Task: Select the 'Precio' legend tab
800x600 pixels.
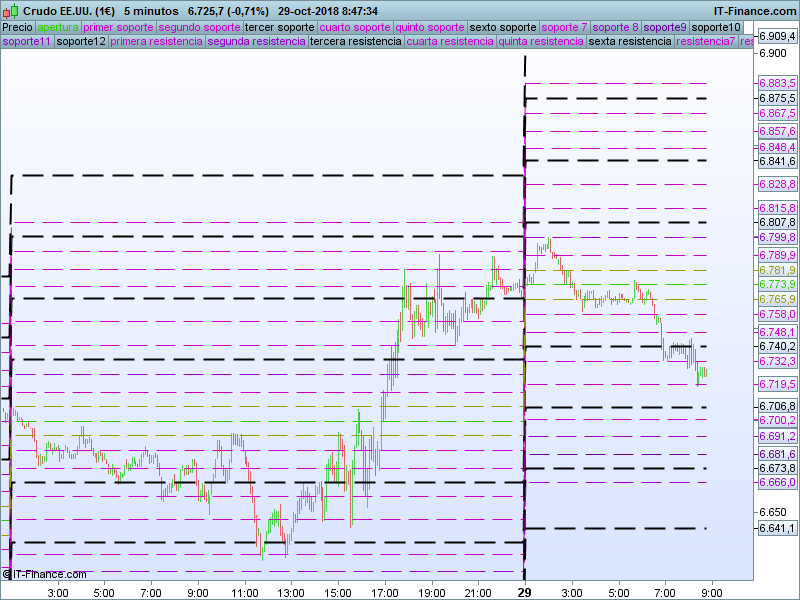Action: (17, 27)
